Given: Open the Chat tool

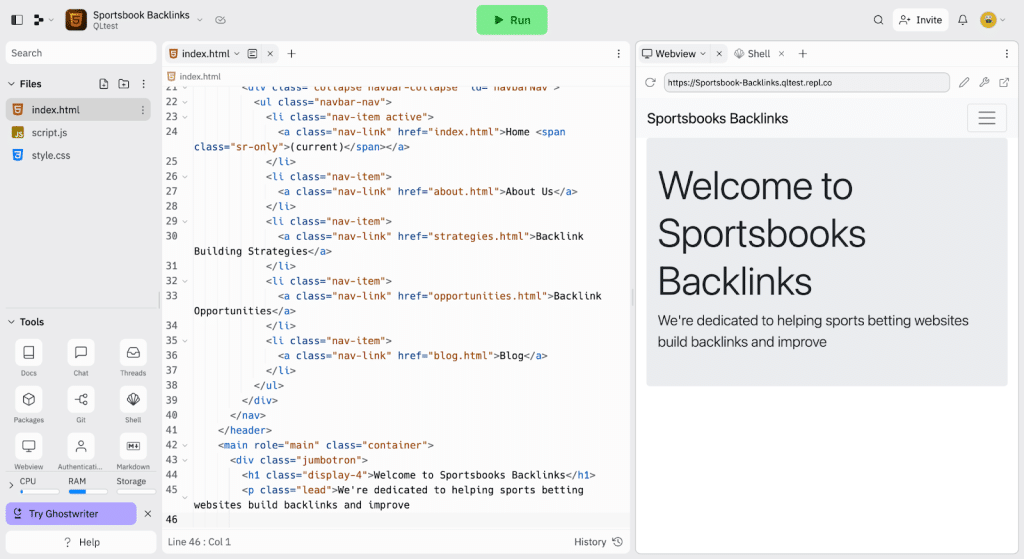Looking at the screenshot, I should pyautogui.click(x=81, y=353).
